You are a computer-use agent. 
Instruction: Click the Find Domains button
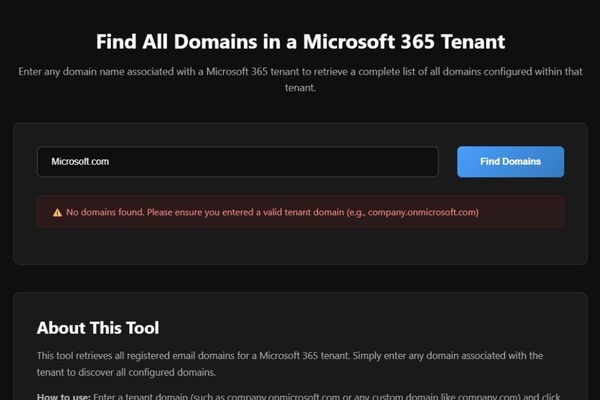pyautogui.click(x=510, y=162)
